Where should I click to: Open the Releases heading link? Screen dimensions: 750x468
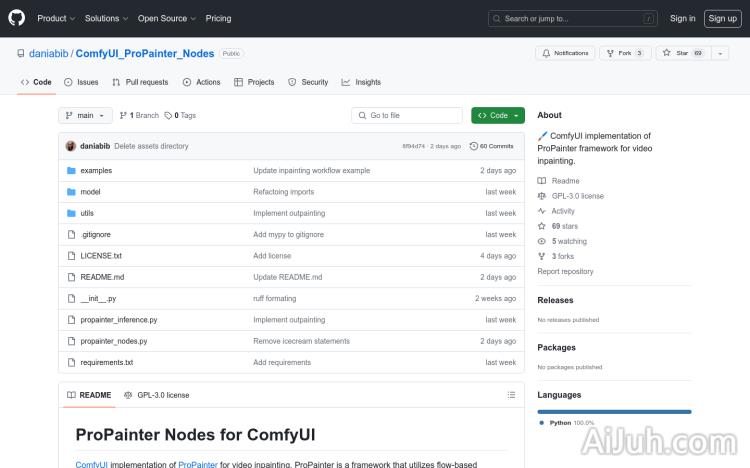pos(555,300)
